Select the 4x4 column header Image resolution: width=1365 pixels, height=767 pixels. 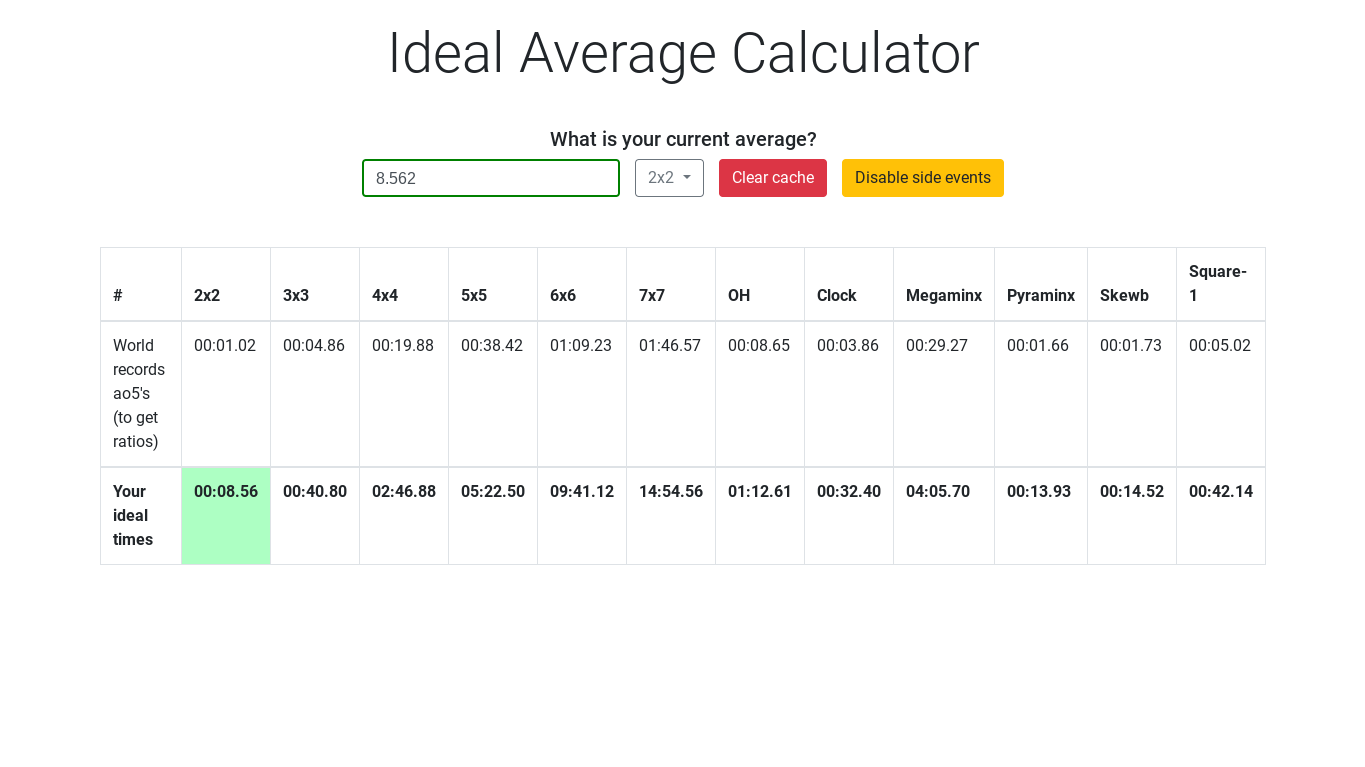(x=385, y=296)
